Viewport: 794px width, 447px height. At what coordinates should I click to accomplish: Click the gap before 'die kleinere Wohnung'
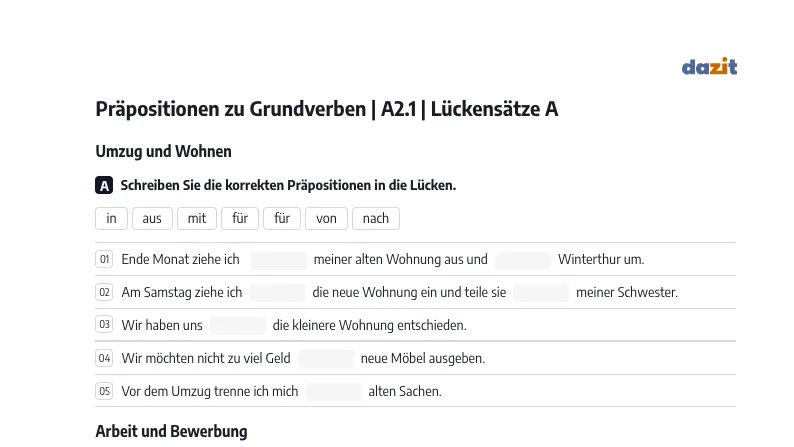click(x=238, y=326)
